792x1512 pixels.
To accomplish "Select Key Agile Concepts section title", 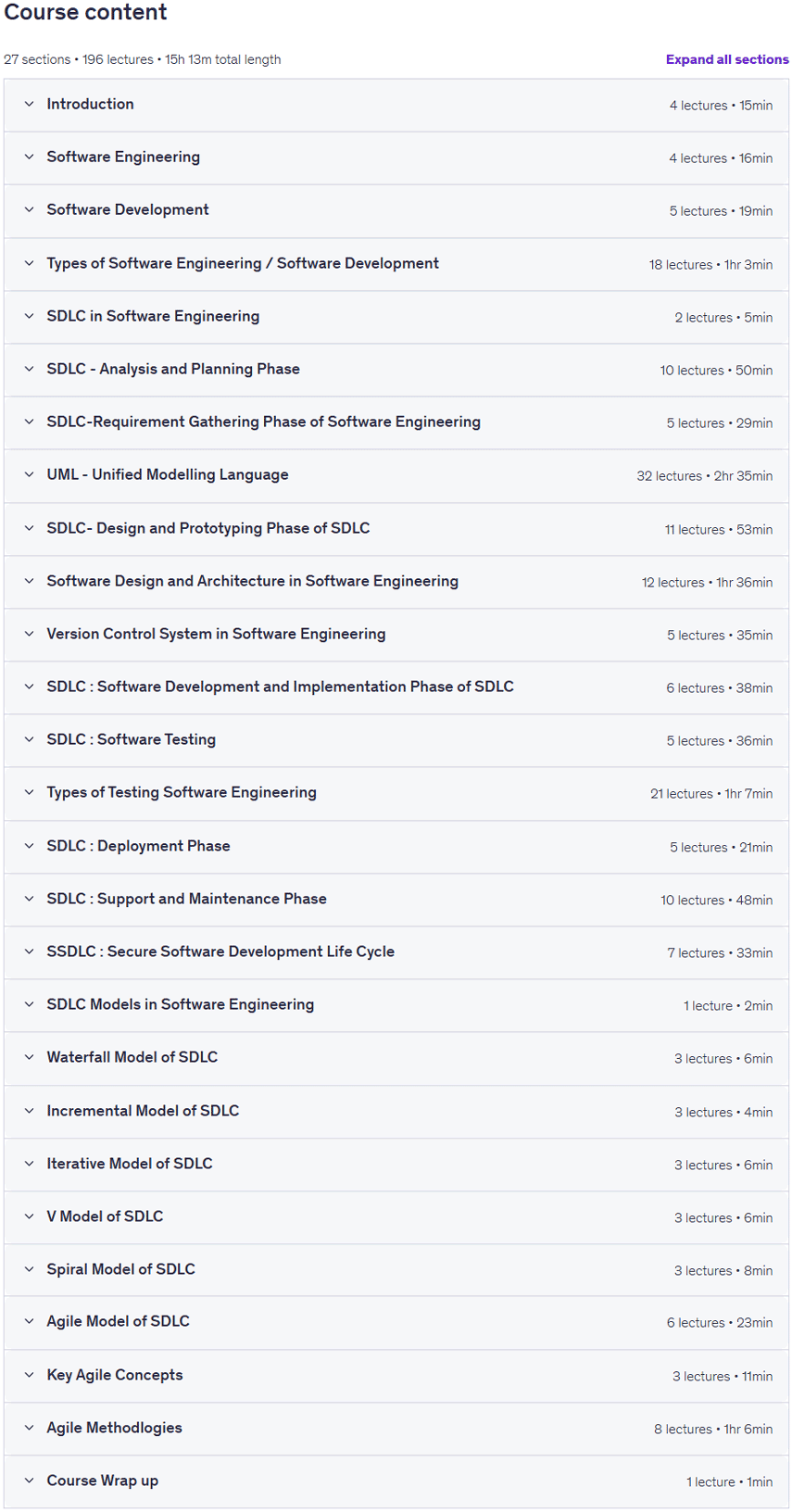I will coord(115,1375).
